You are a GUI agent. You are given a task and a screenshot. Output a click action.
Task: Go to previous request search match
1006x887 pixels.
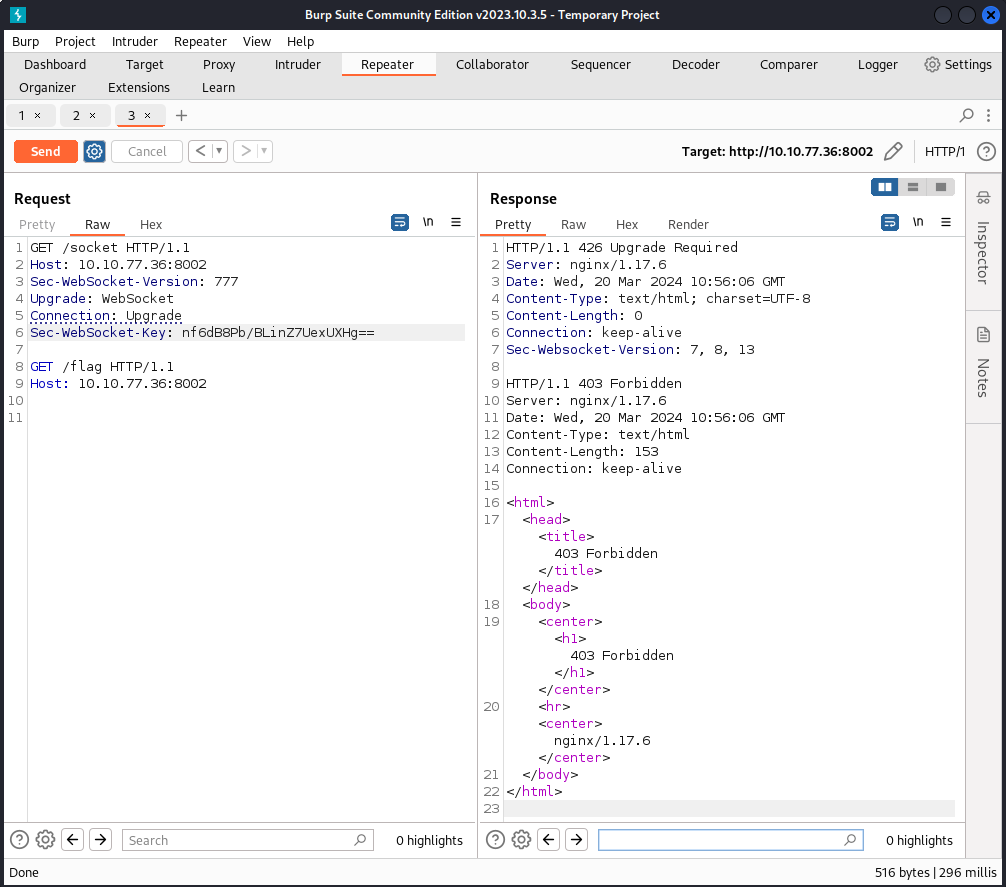tap(72, 840)
